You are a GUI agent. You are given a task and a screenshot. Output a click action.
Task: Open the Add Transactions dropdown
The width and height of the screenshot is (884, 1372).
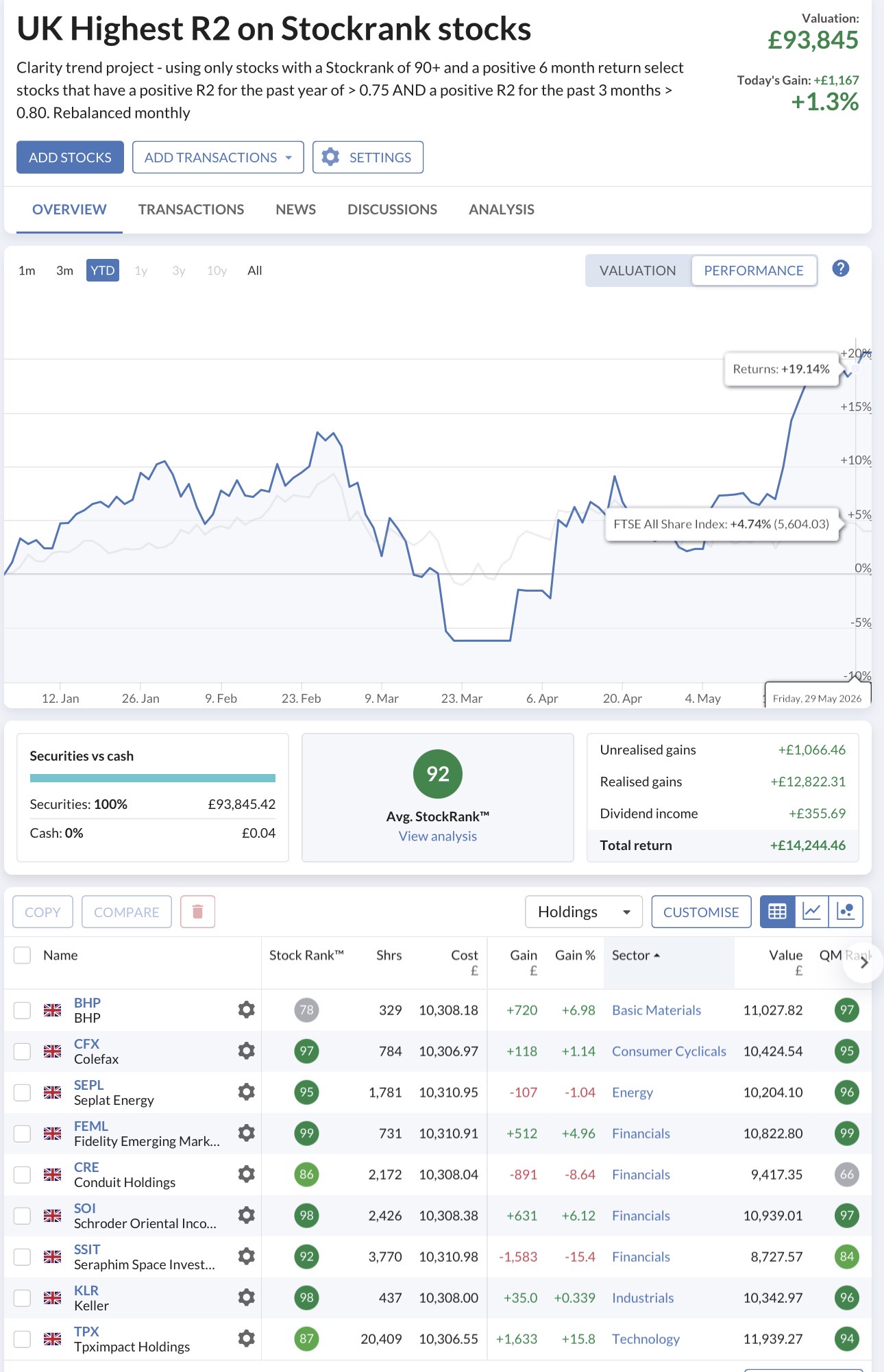218,158
